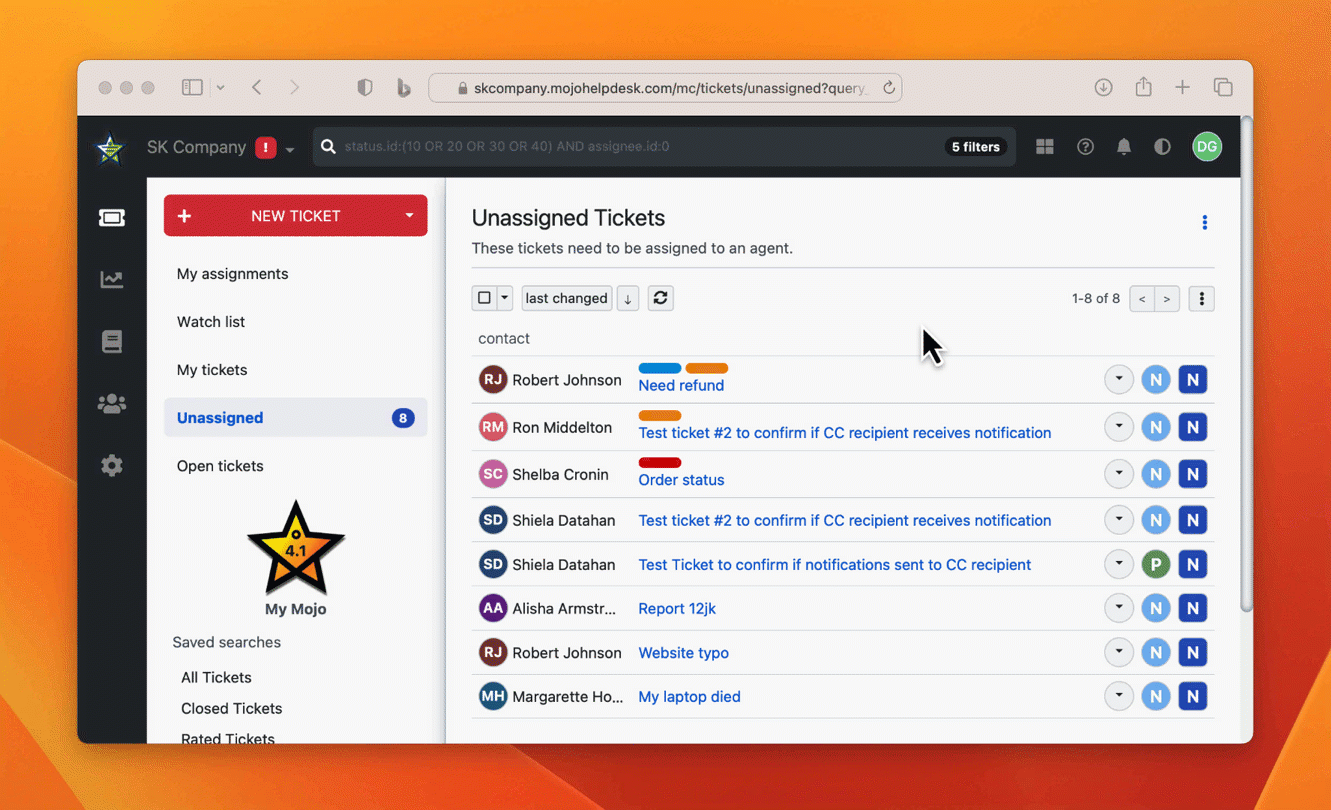Image resolution: width=1331 pixels, height=810 pixels.
Task: Go to the next page of tickets
Action: [x=1167, y=299]
